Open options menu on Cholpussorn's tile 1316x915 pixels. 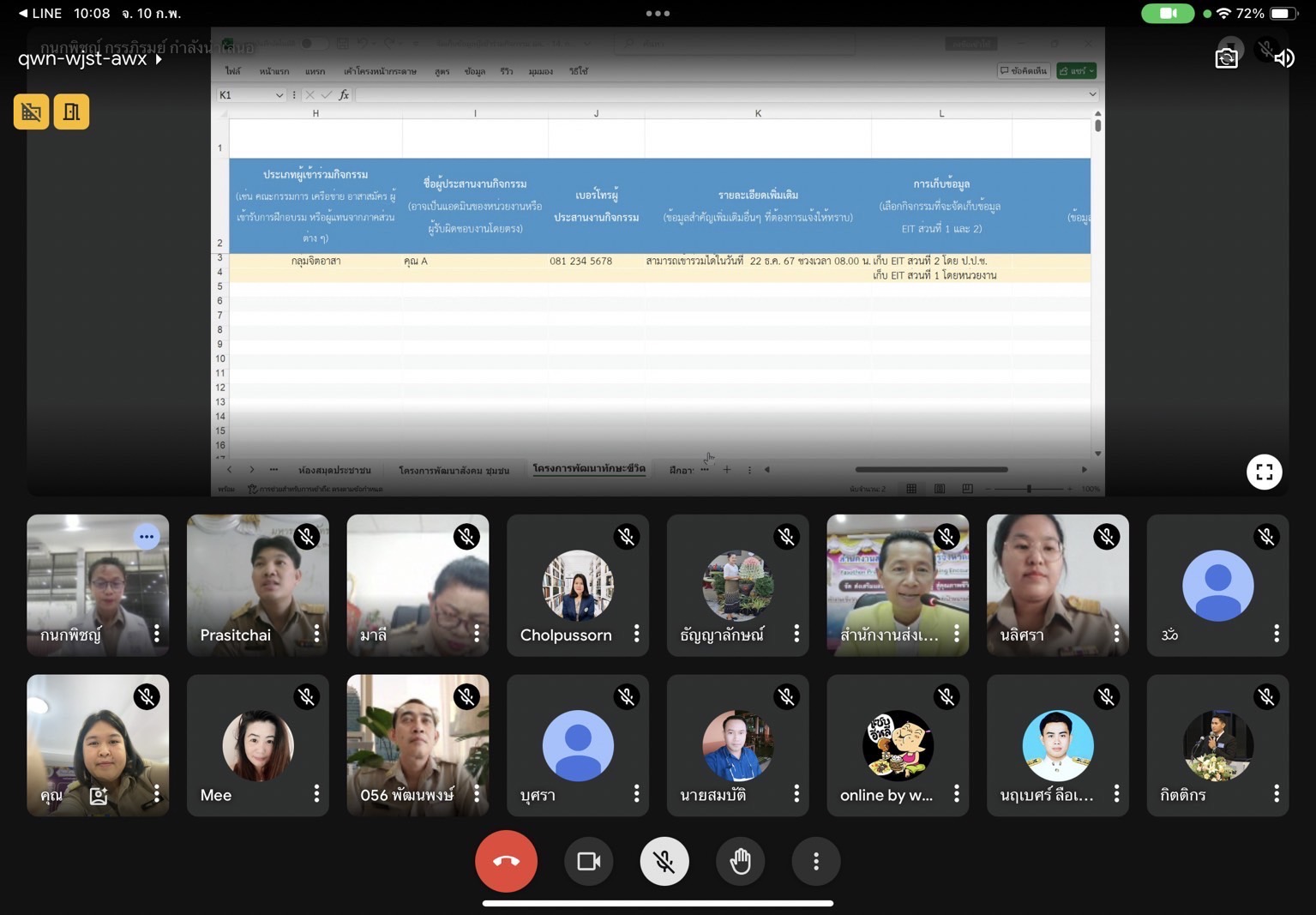[636, 634]
